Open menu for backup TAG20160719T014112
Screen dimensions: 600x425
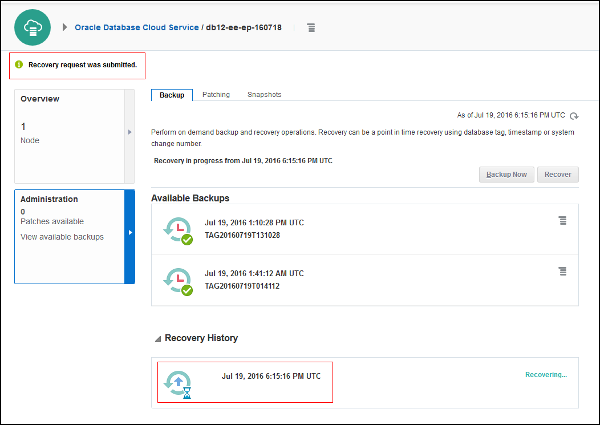pyautogui.click(x=562, y=271)
